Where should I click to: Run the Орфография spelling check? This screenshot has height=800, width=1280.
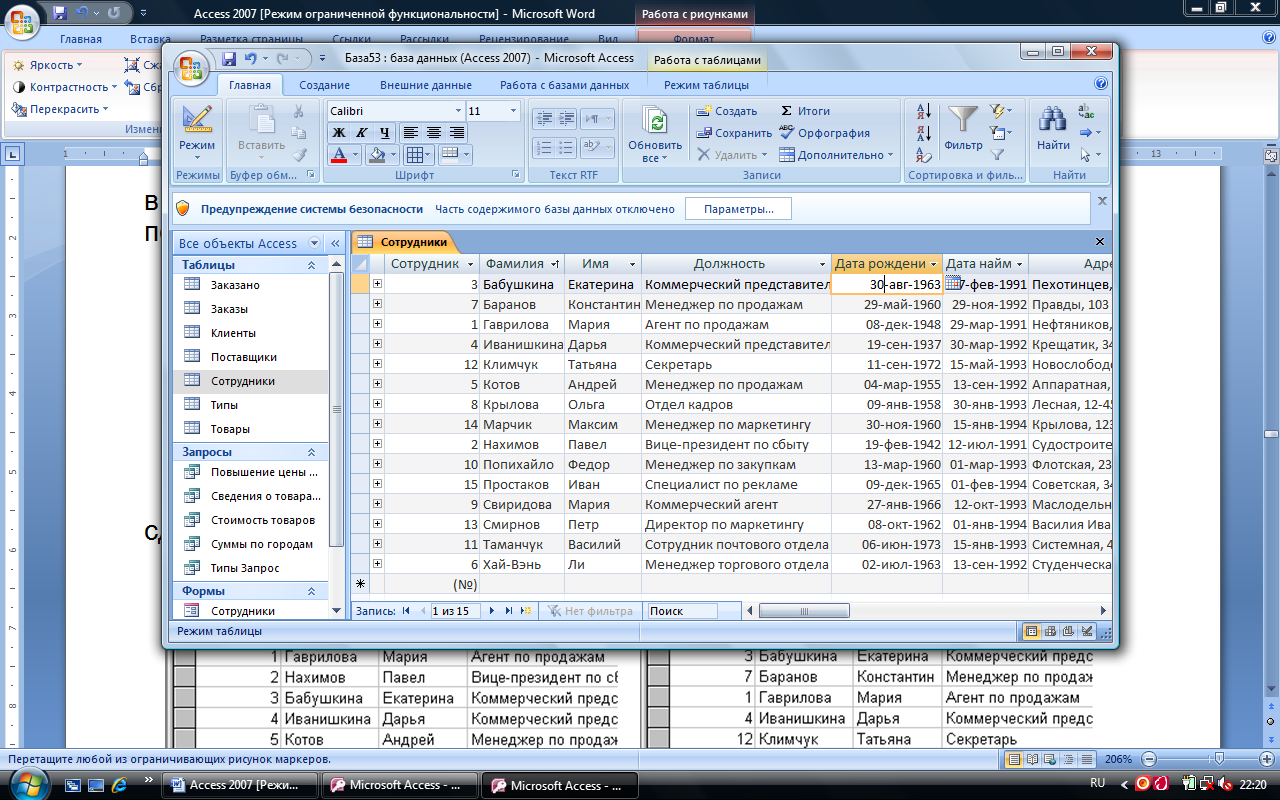tap(825, 133)
